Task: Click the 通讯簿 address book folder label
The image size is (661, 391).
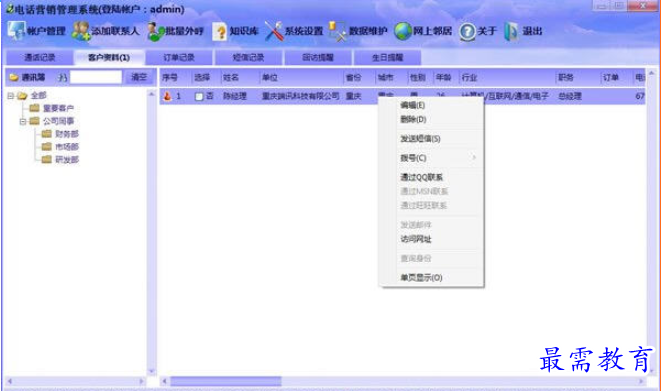Action: pyautogui.click(x=33, y=77)
